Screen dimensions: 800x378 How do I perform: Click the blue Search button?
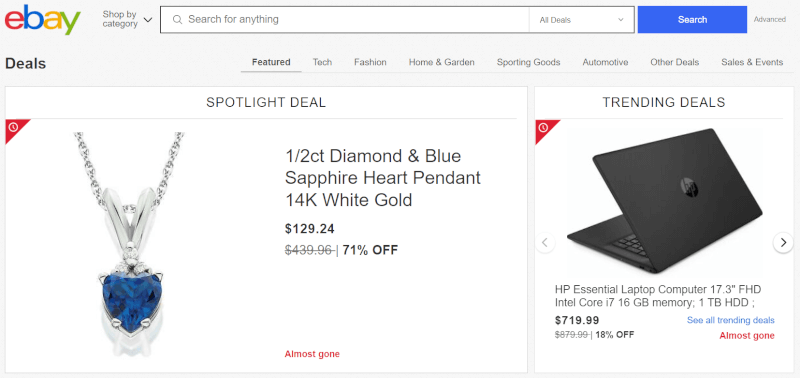[x=692, y=19]
